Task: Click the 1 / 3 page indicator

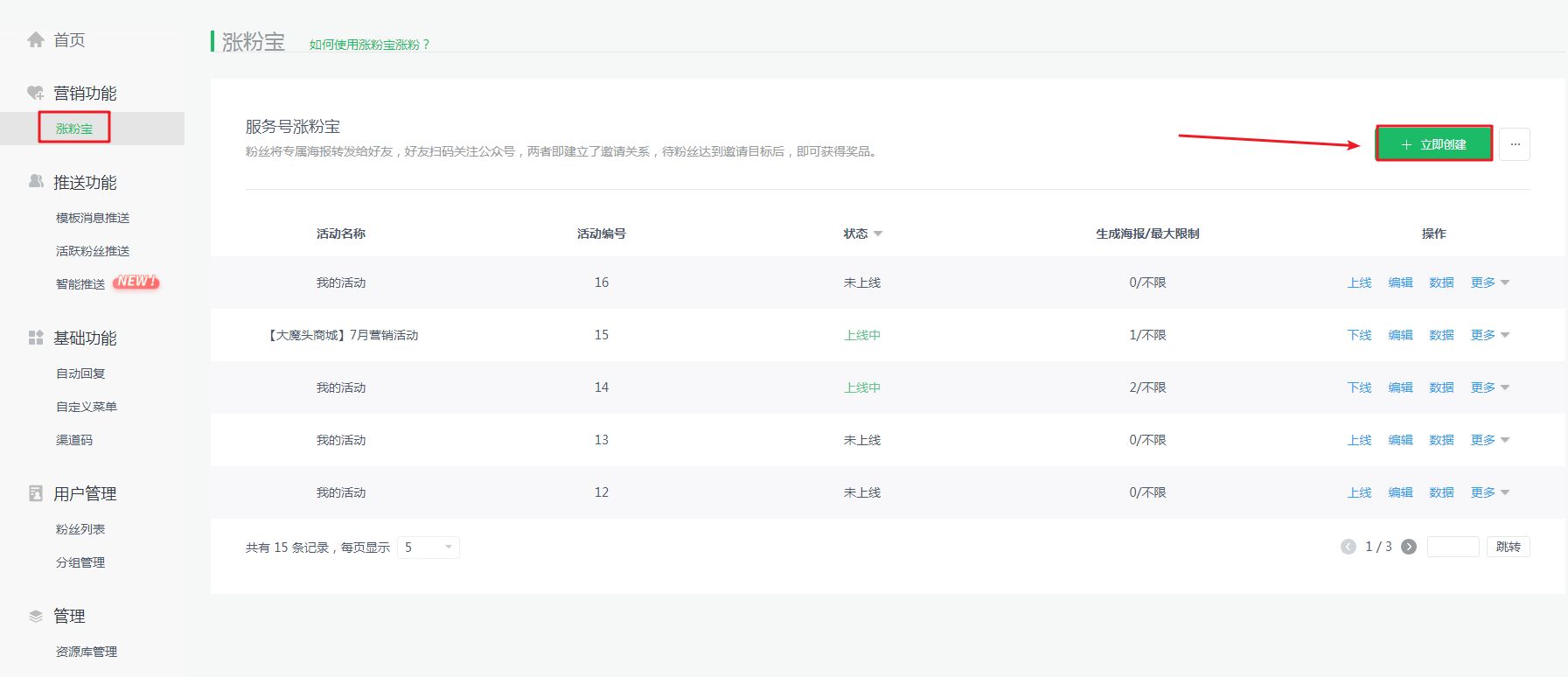Action: [1378, 547]
